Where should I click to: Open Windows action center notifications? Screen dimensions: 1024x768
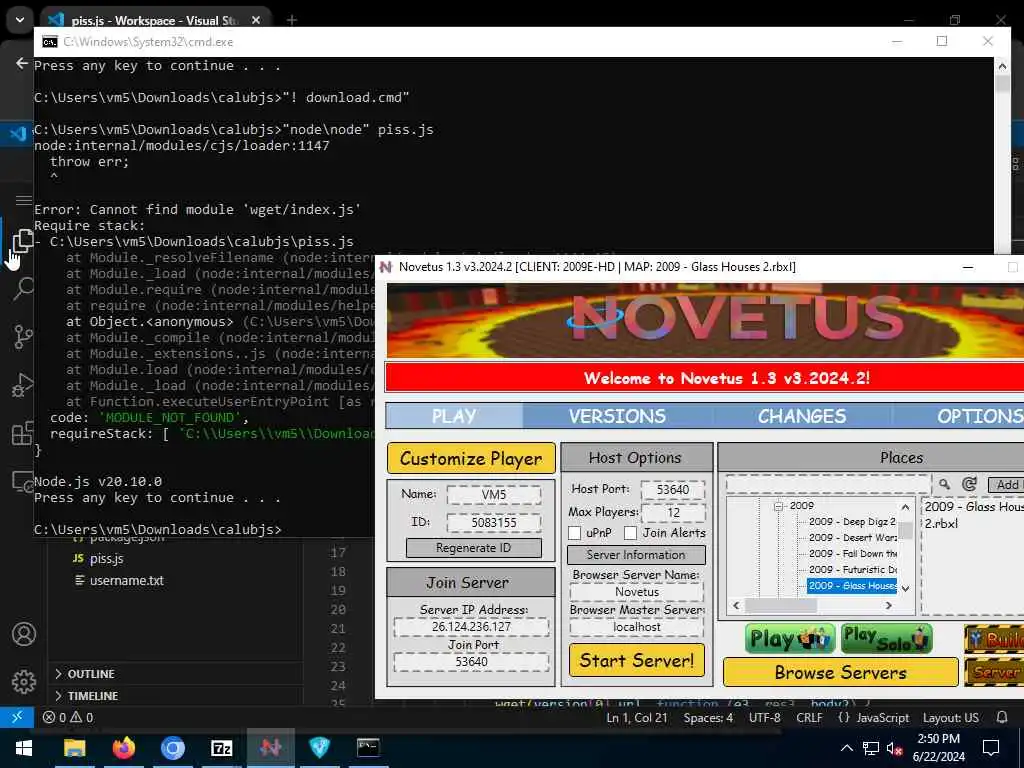click(991, 748)
